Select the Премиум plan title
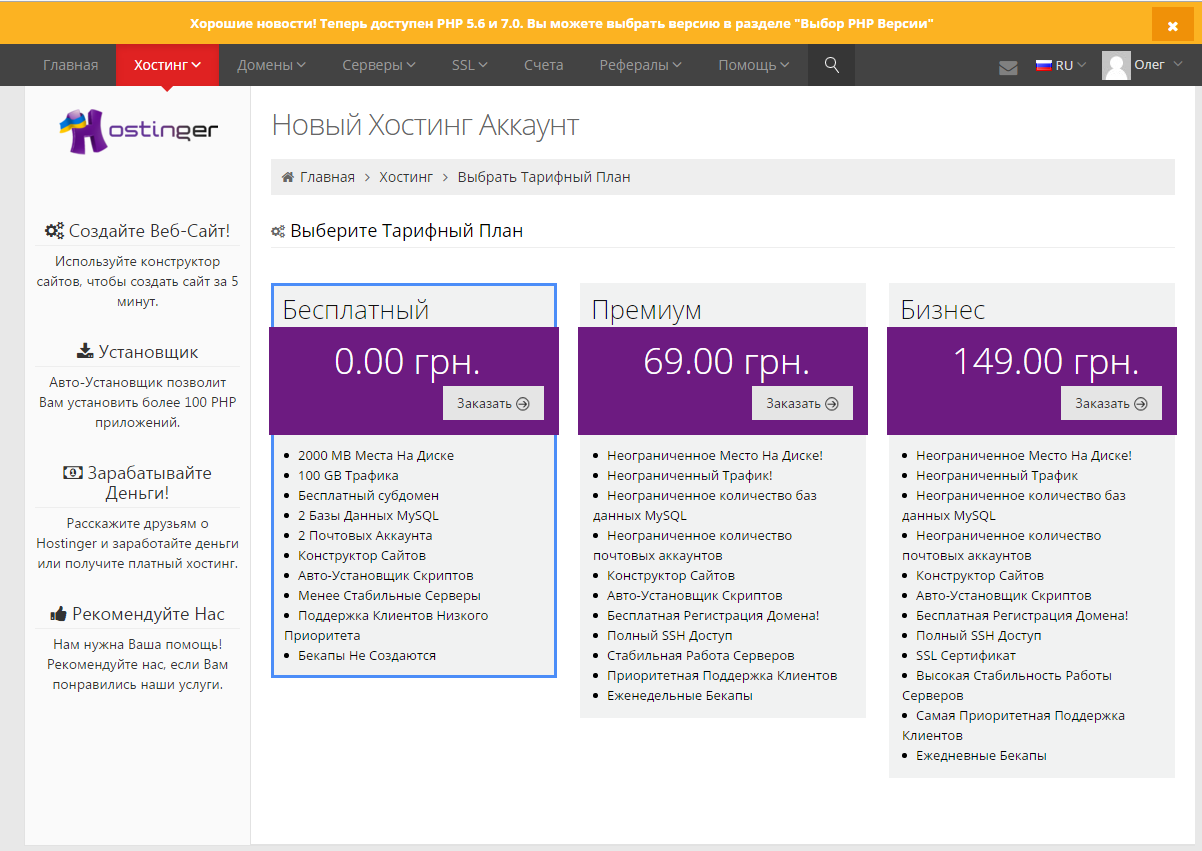 coord(647,310)
